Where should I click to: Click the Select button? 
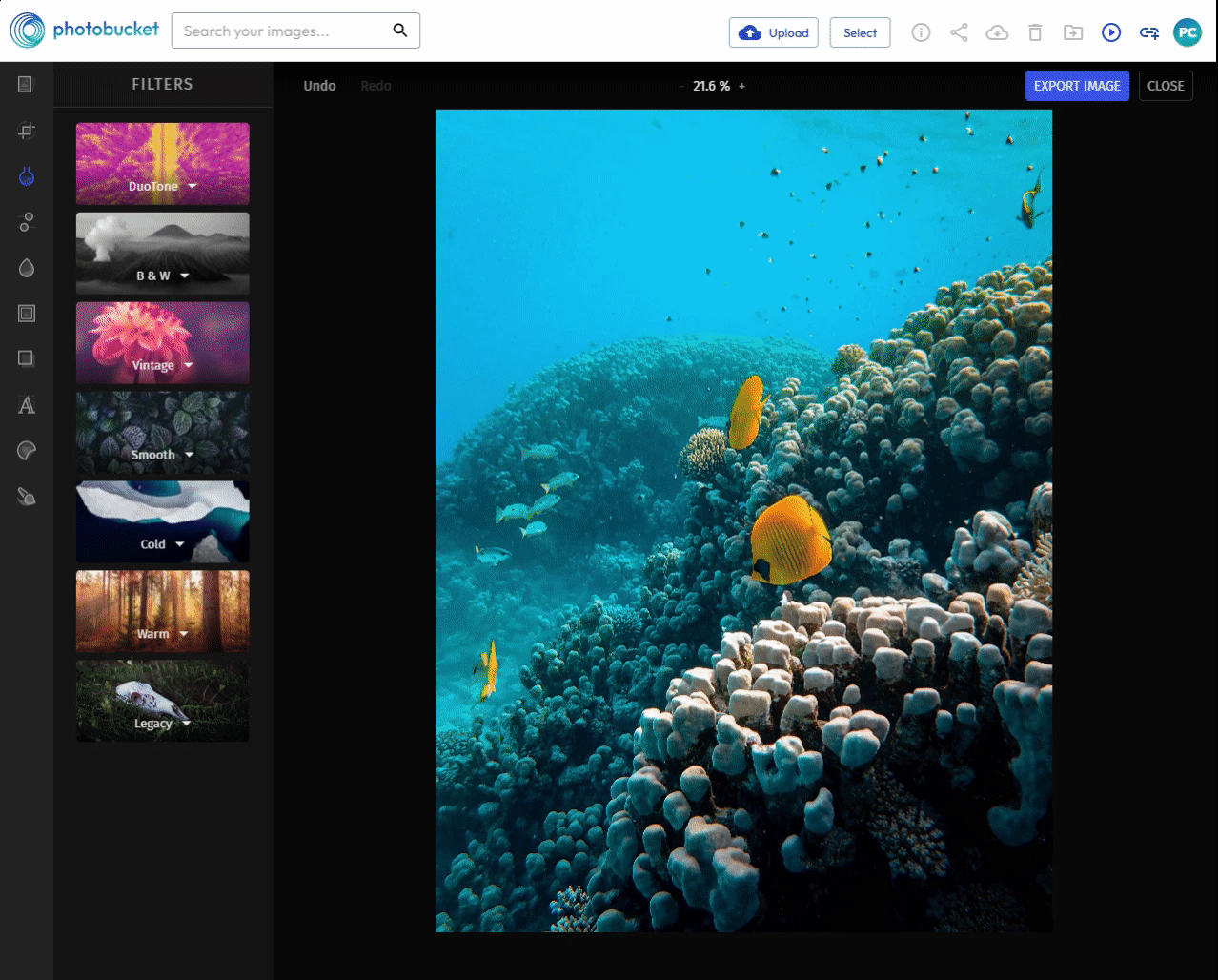(860, 32)
